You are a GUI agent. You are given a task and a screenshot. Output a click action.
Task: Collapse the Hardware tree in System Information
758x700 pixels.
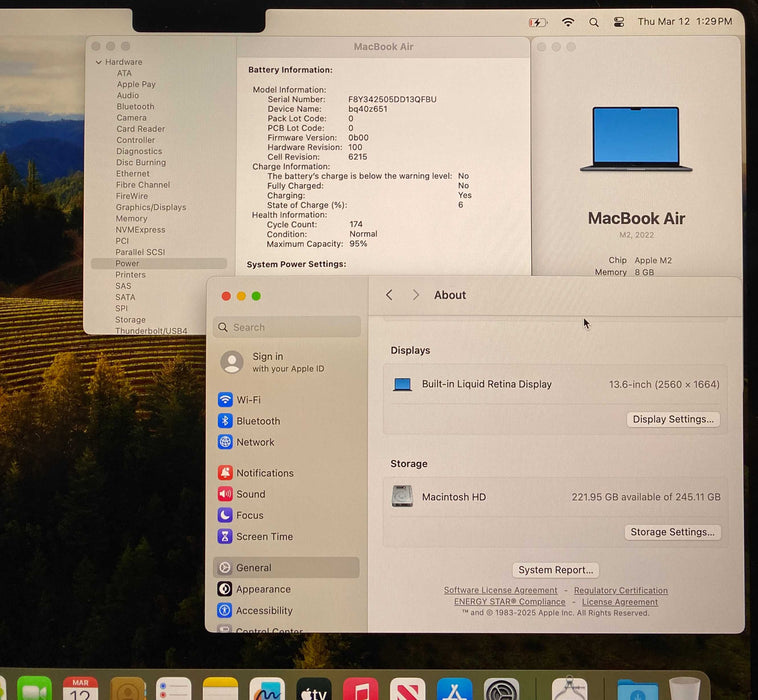coord(99,62)
